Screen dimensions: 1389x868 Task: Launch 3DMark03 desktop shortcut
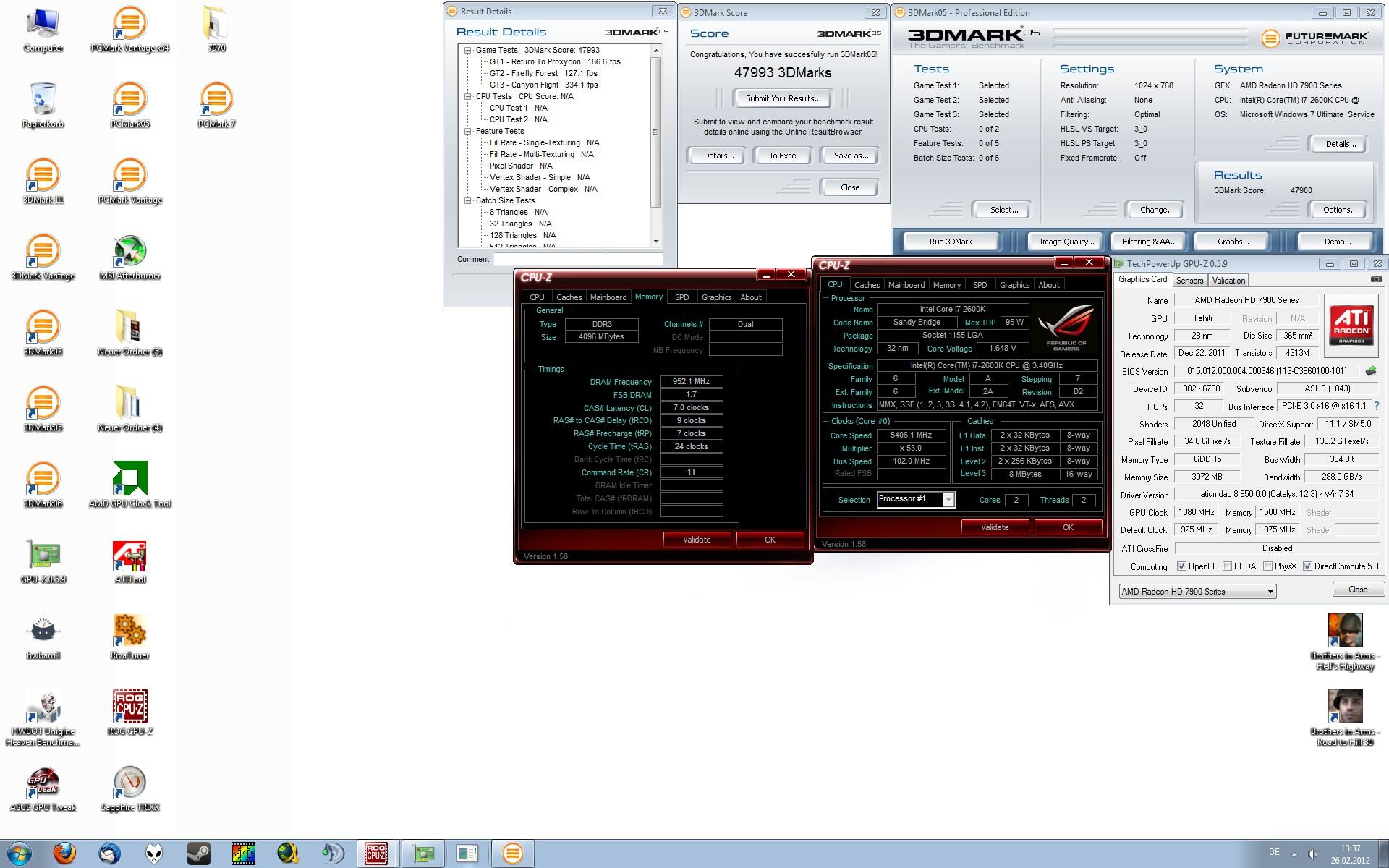[x=43, y=333]
